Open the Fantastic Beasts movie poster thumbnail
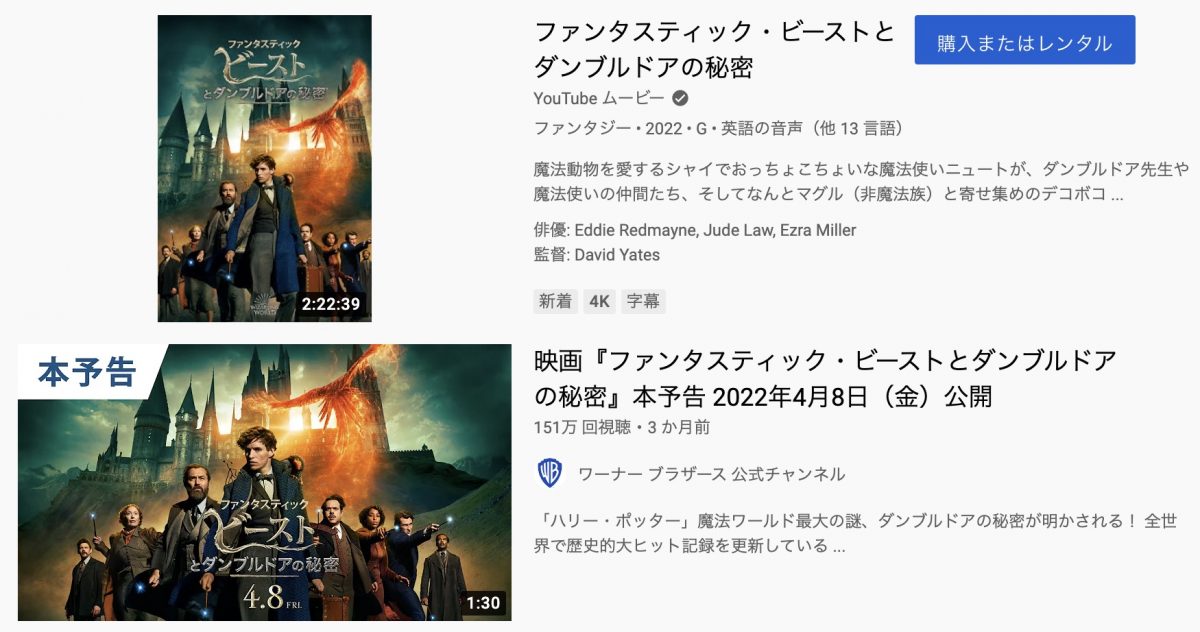The image size is (1200, 632). pyautogui.click(x=265, y=168)
